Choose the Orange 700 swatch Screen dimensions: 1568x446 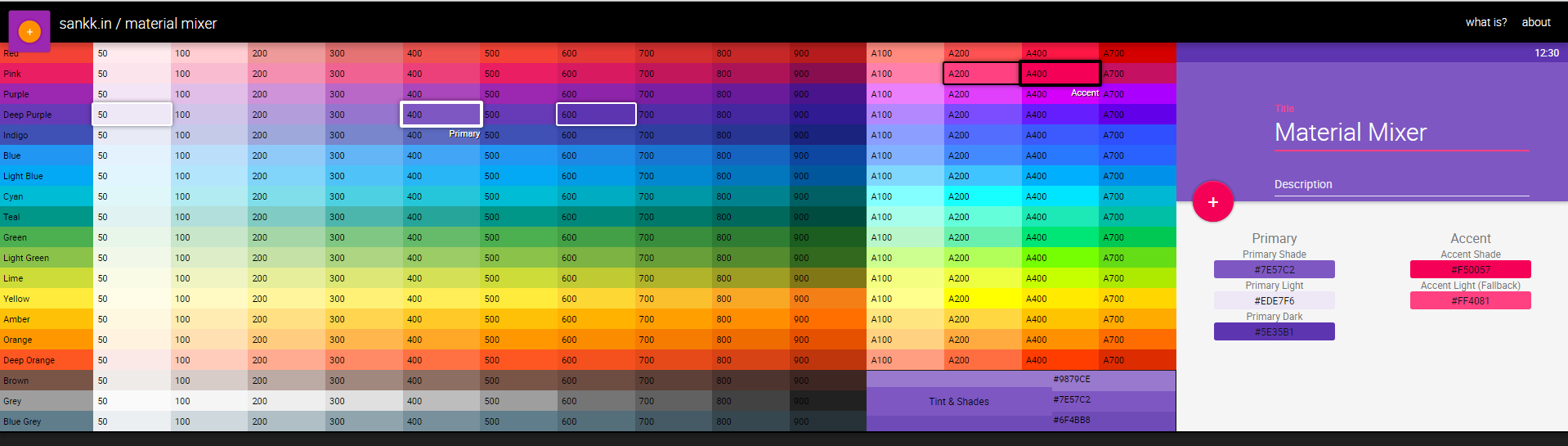(x=674, y=340)
